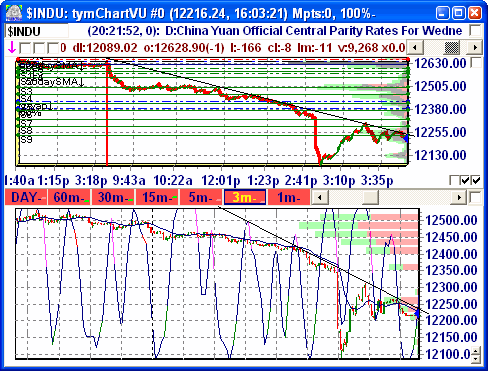Click the timeframe bar scrollbar thumb
The height and width of the screenshot is (371, 488).
point(370,197)
